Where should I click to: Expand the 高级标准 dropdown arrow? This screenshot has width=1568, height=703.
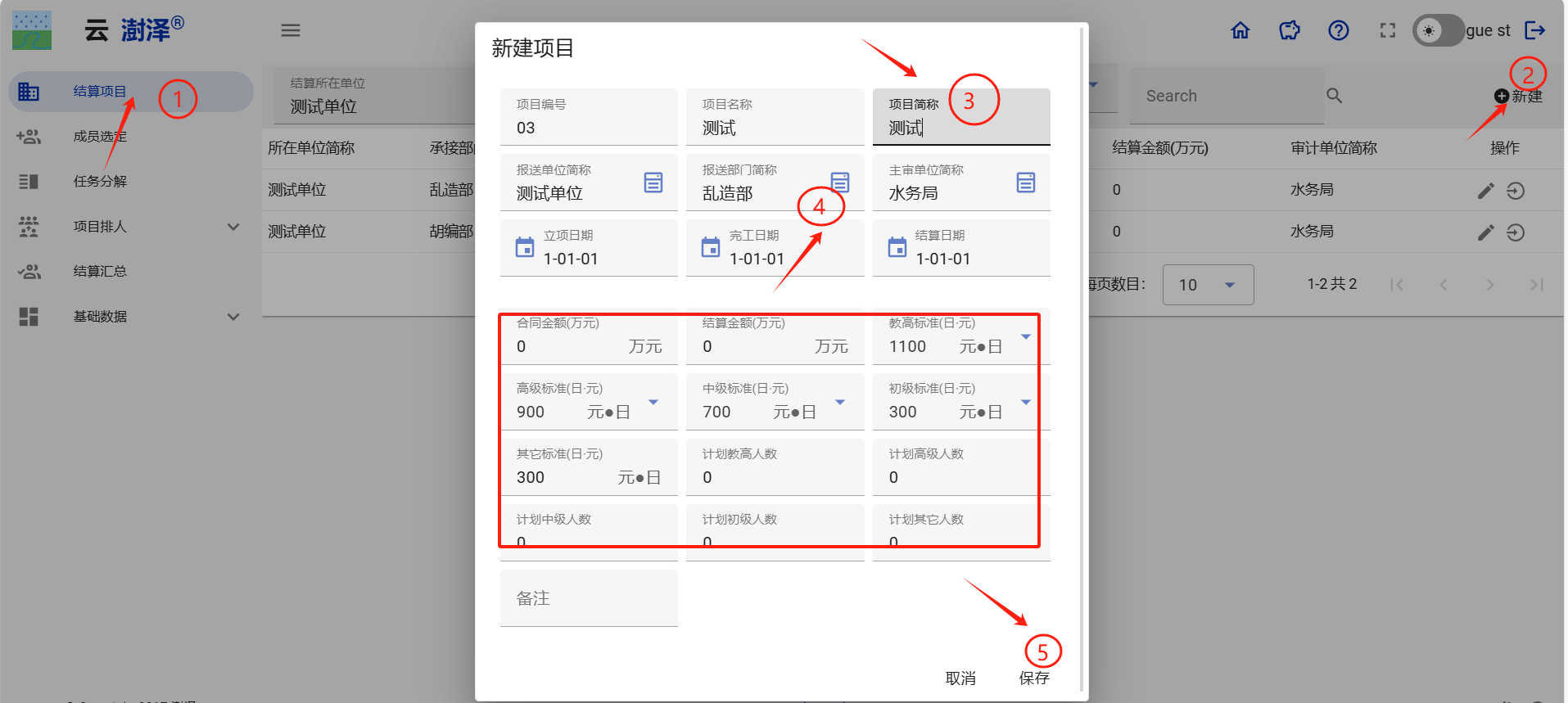(x=653, y=402)
